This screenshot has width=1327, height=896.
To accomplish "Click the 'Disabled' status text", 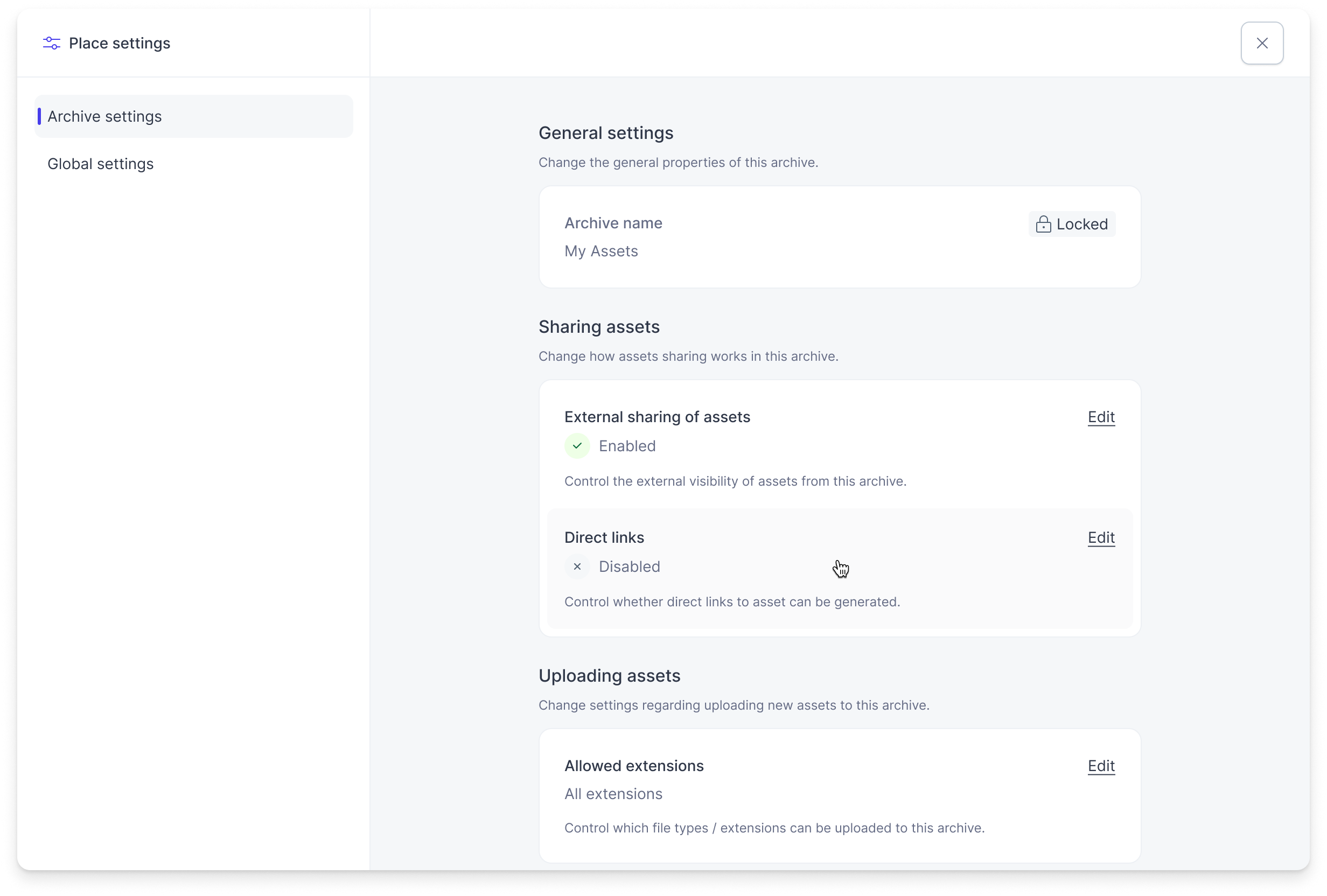I will click(x=629, y=566).
